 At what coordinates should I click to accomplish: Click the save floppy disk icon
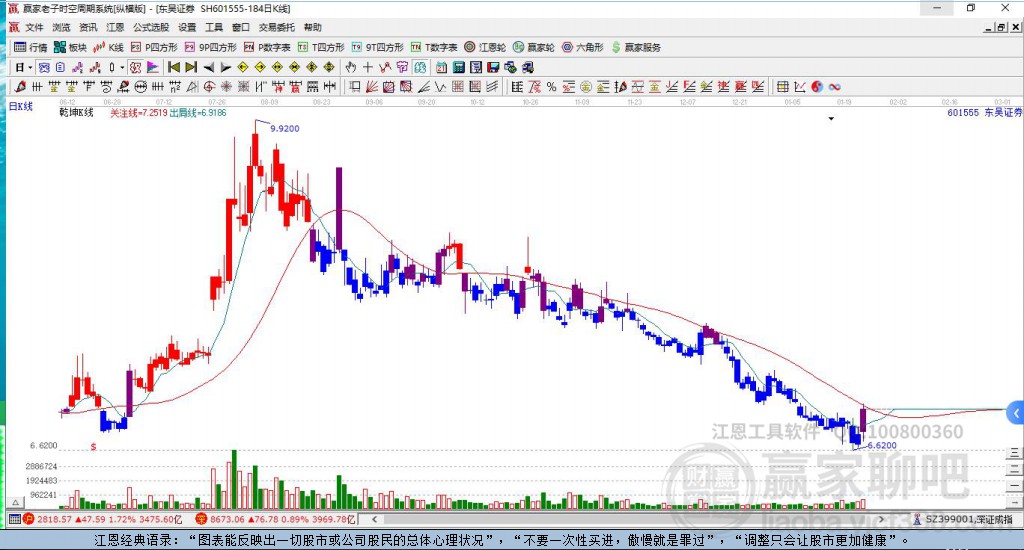click(493, 67)
